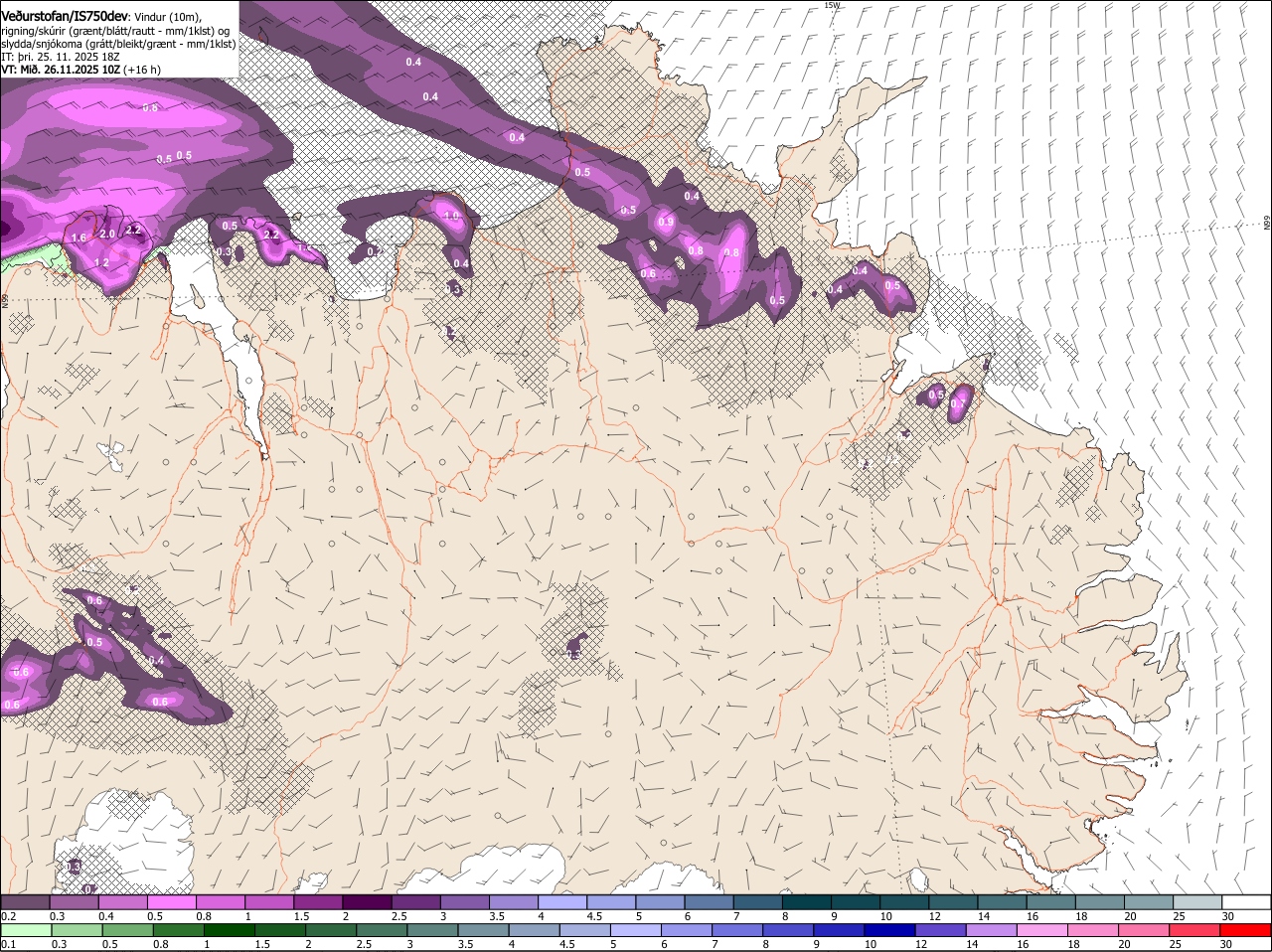Select light pink swatch between 16 and 18, lower legend
Screen dimensions: 1272x952
(1042, 929)
